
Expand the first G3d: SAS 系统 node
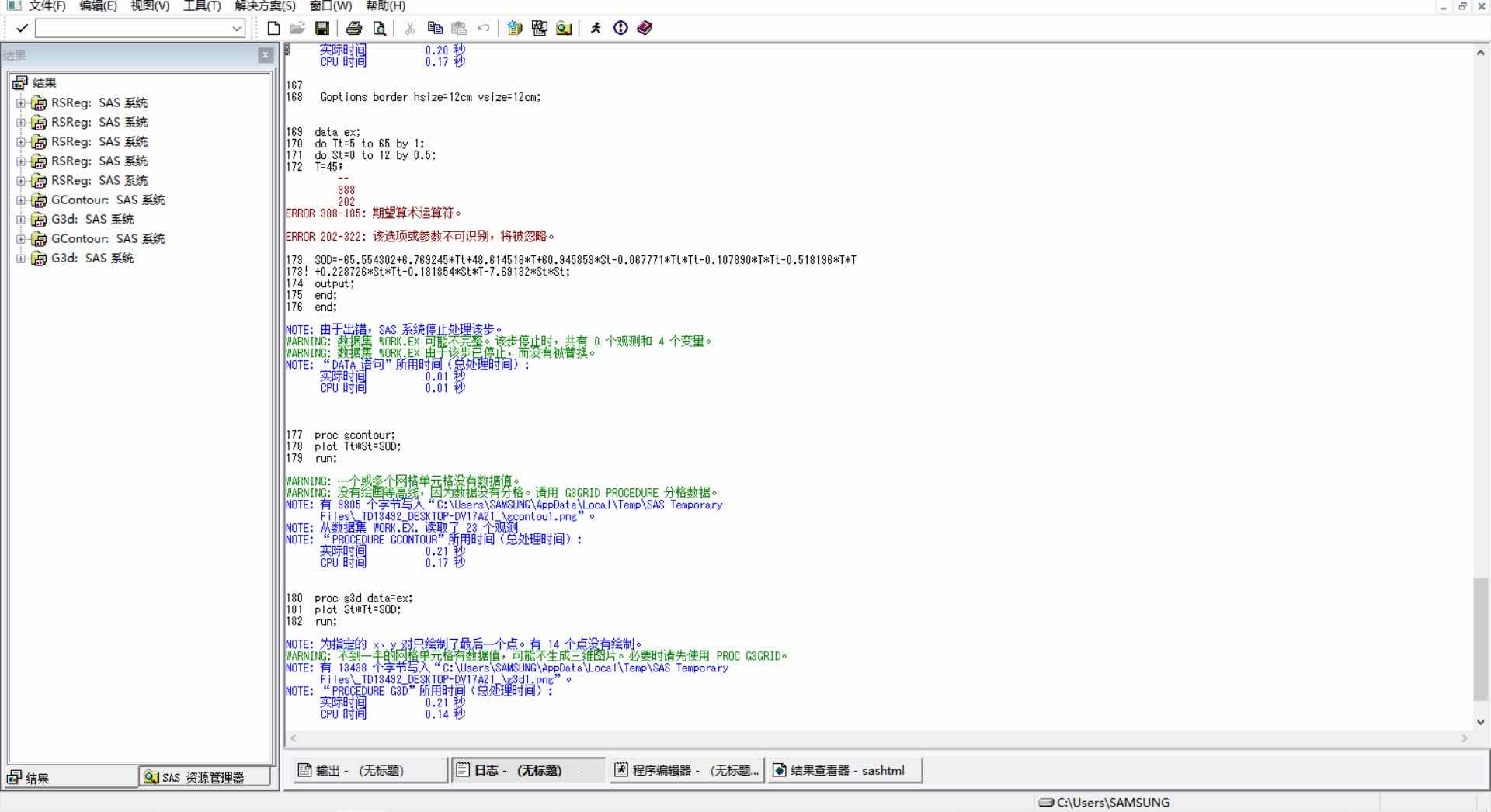[x=20, y=220]
